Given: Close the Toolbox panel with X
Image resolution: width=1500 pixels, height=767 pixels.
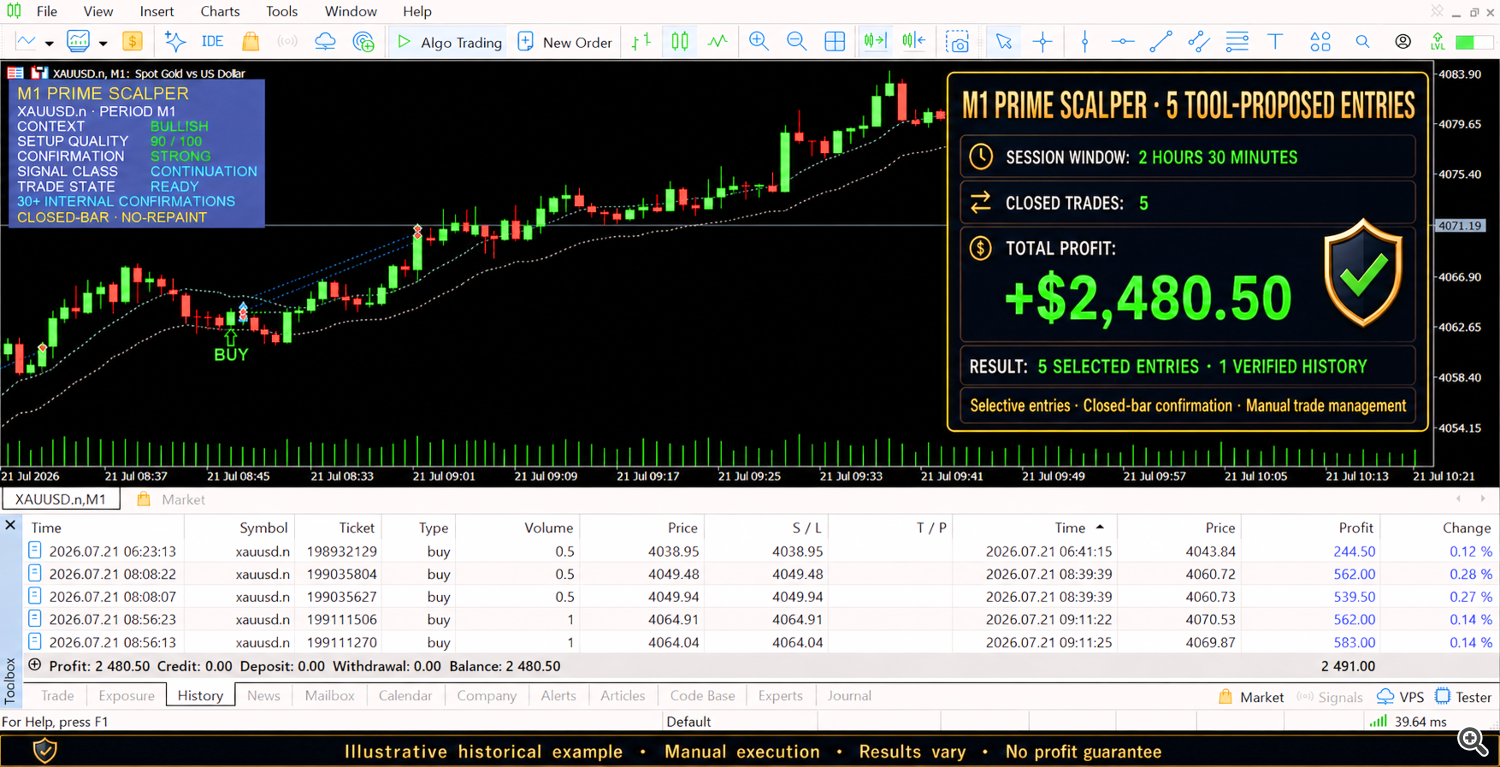Looking at the screenshot, I should (10, 525).
